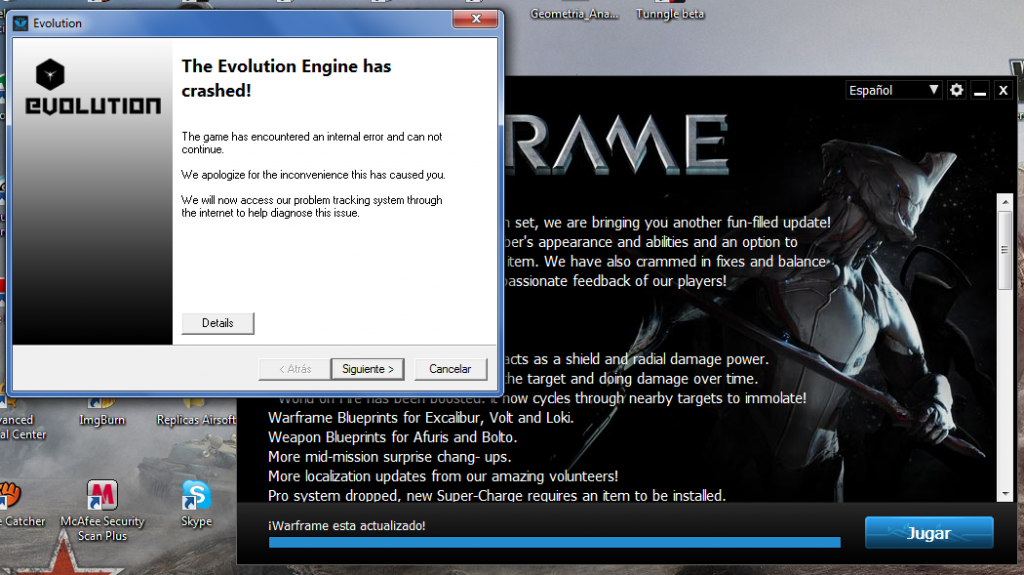Screen dimensions: 1024x575
Task: Select the Tunngle beta desktop shortcut
Action: 670,12
